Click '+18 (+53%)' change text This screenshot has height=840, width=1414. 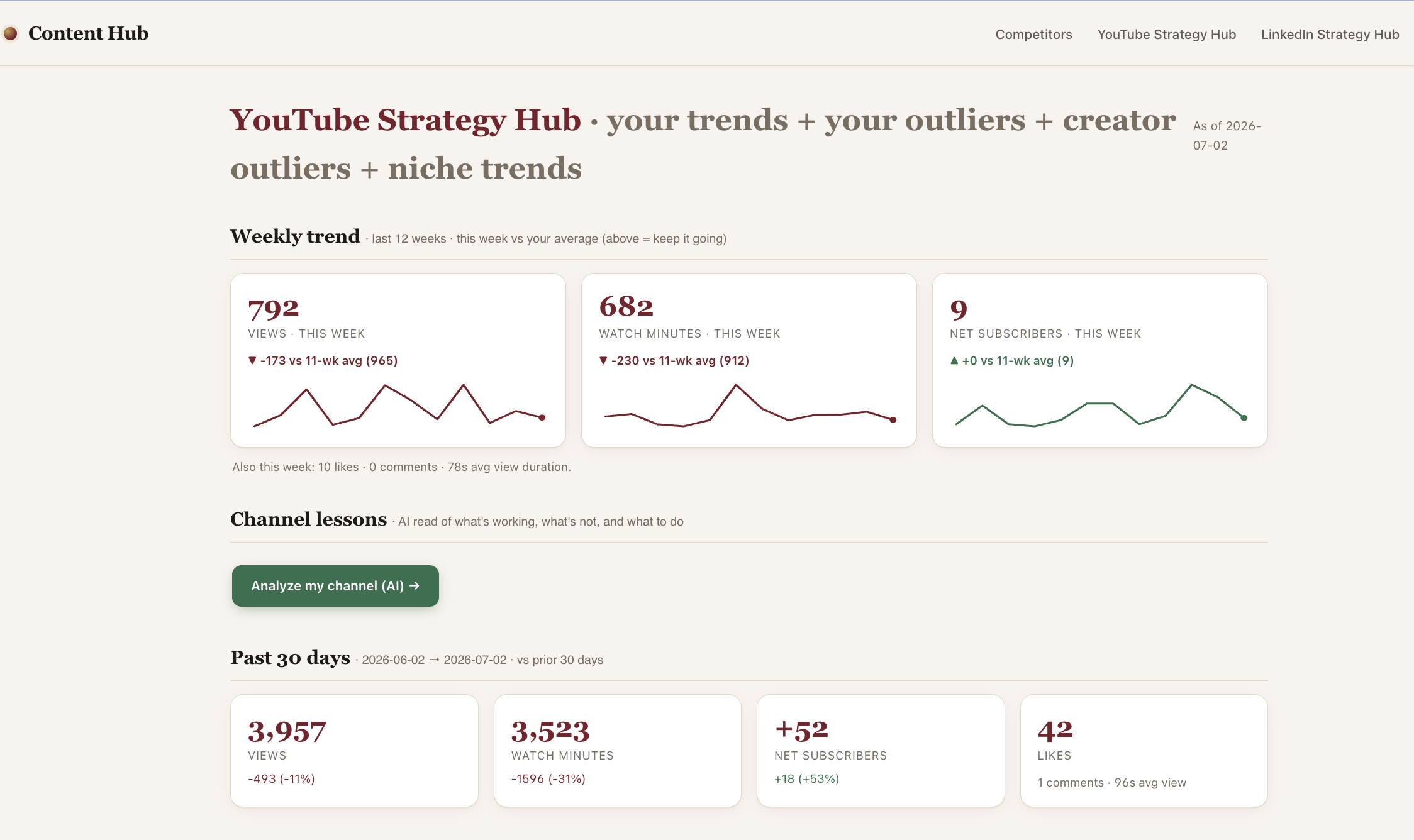point(807,779)
